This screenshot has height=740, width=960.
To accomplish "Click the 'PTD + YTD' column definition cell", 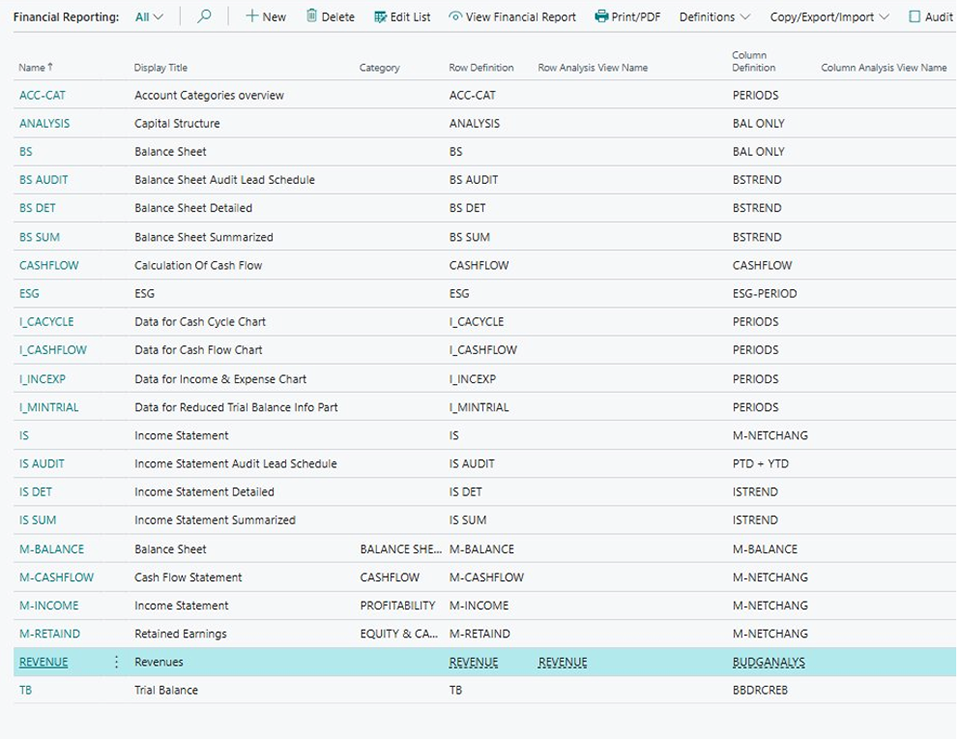I will click(760, 464).
